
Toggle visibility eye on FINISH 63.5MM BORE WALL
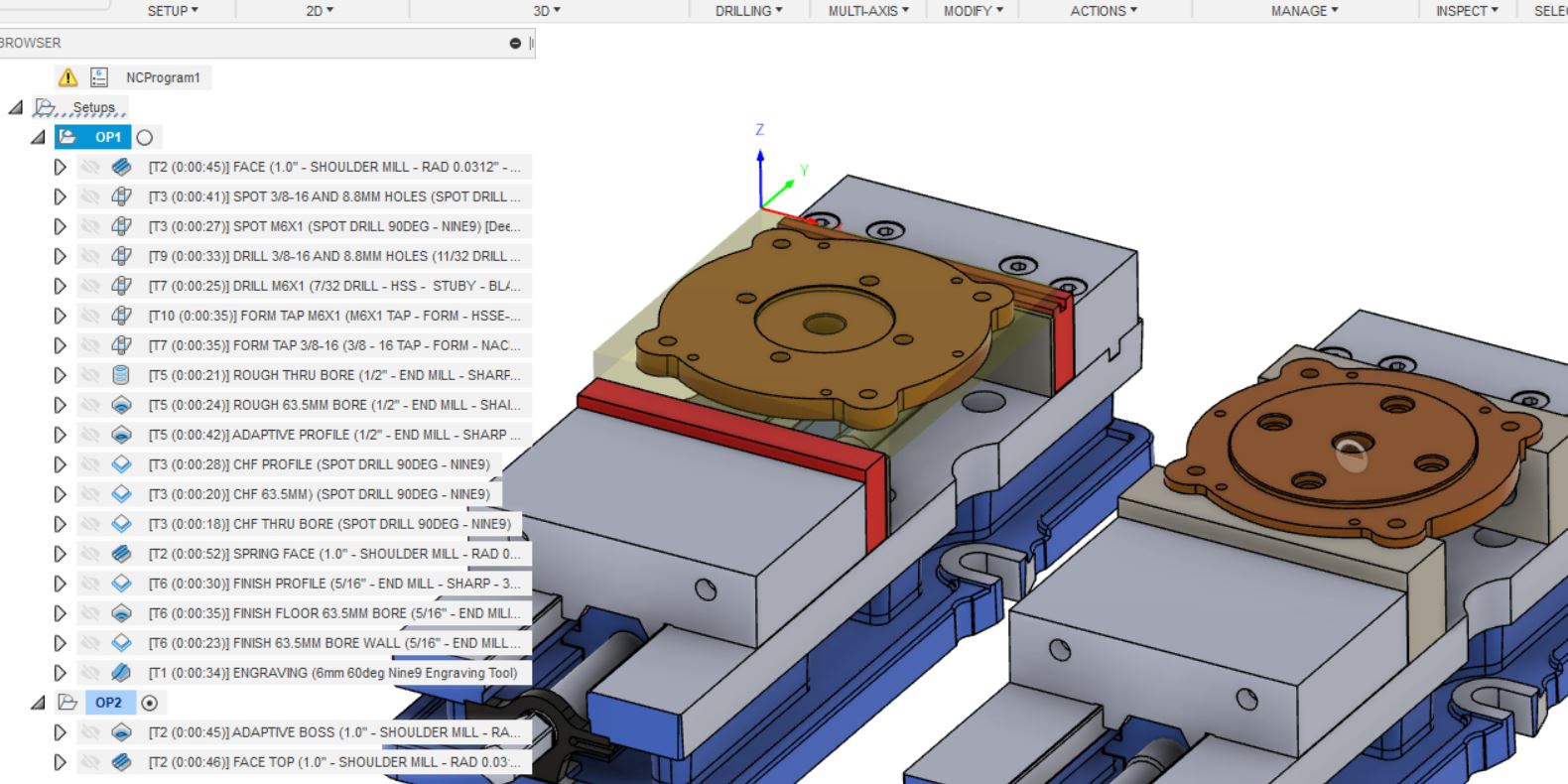click(x=90, y=643)
